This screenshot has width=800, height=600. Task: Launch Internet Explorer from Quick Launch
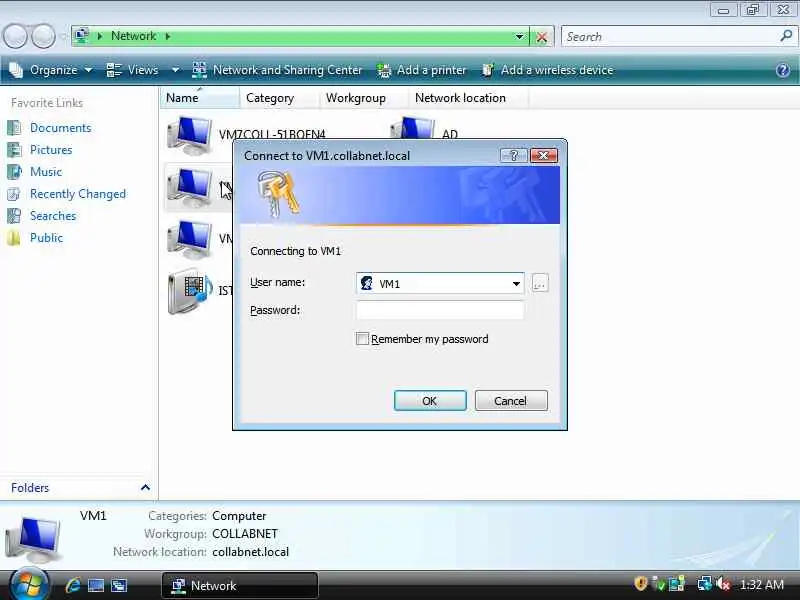[73, 585]
